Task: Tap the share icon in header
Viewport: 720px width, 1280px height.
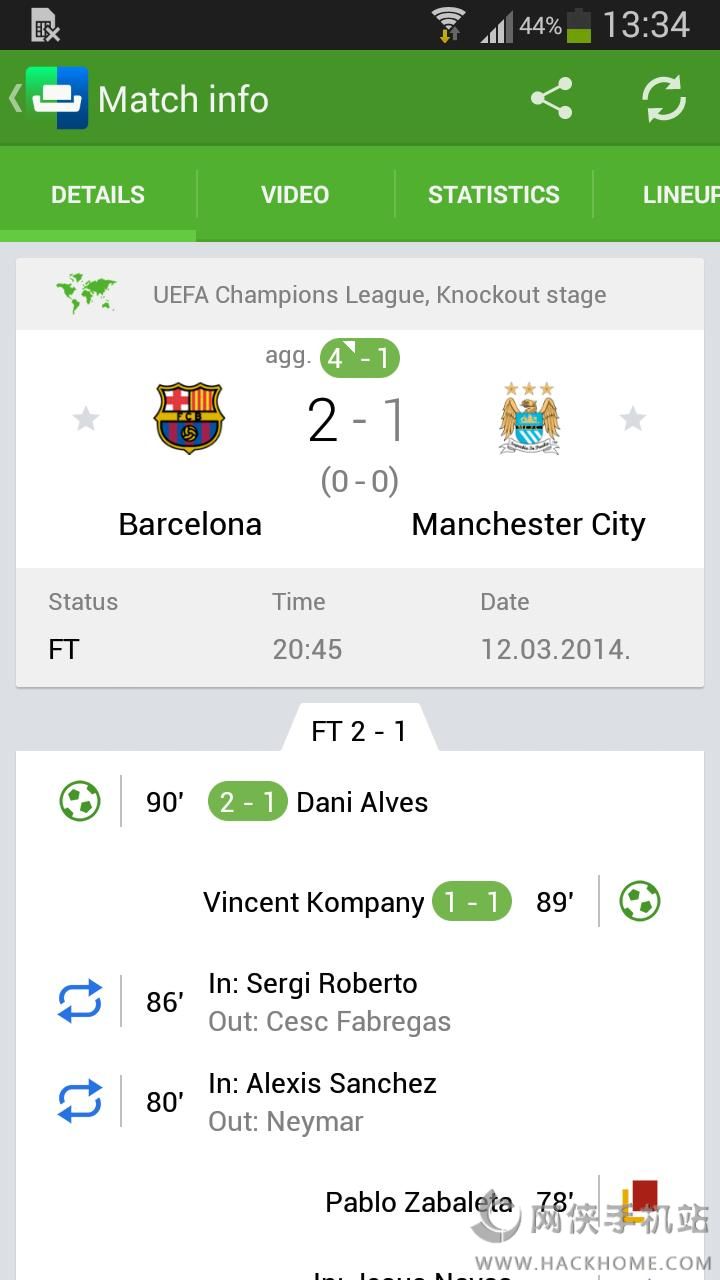Action: pos(551,99)
